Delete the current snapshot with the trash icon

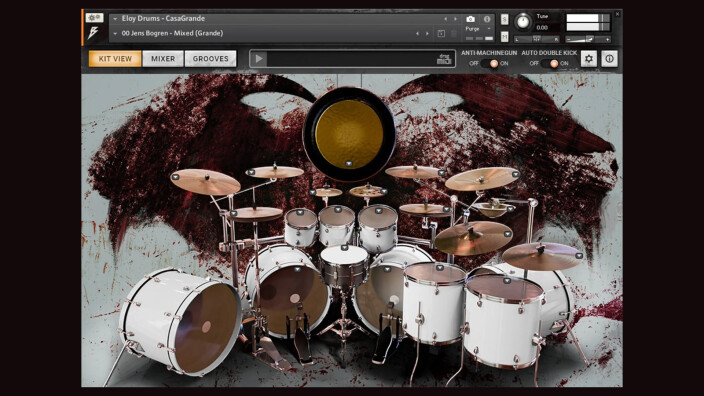(x=453, y=34)
